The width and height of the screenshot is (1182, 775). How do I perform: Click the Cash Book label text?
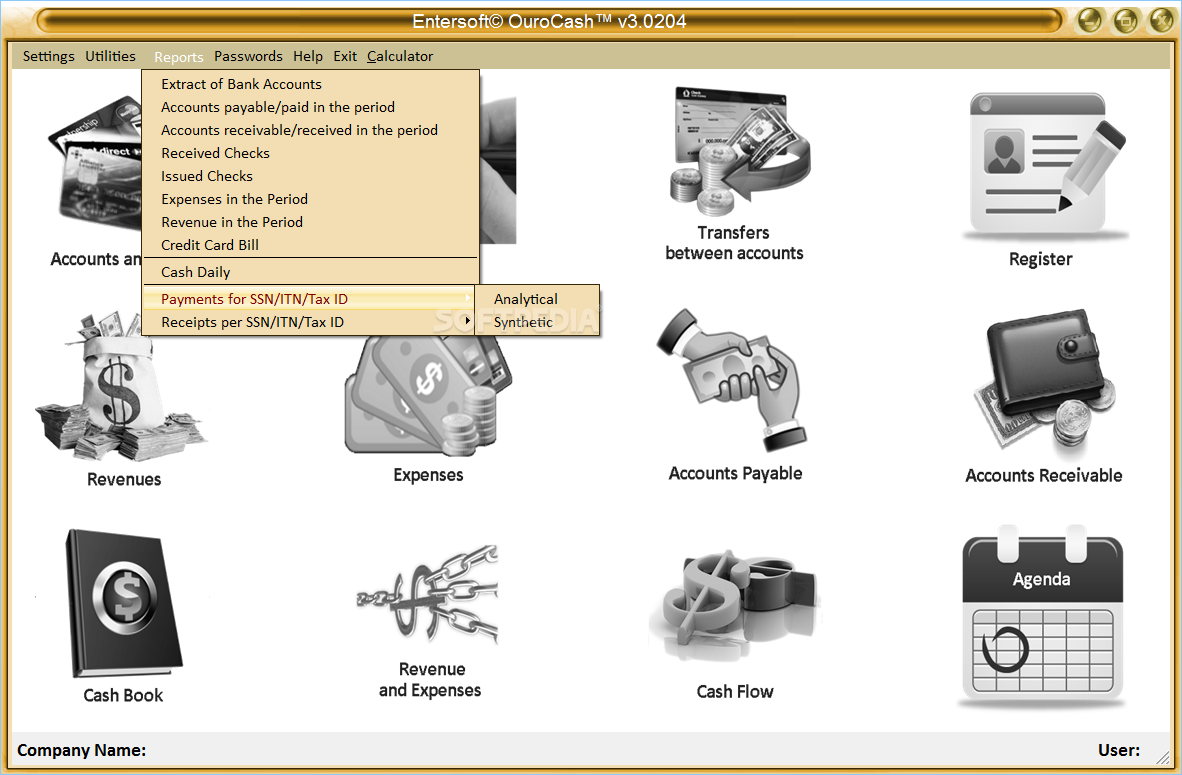click(x=123, y=695)
